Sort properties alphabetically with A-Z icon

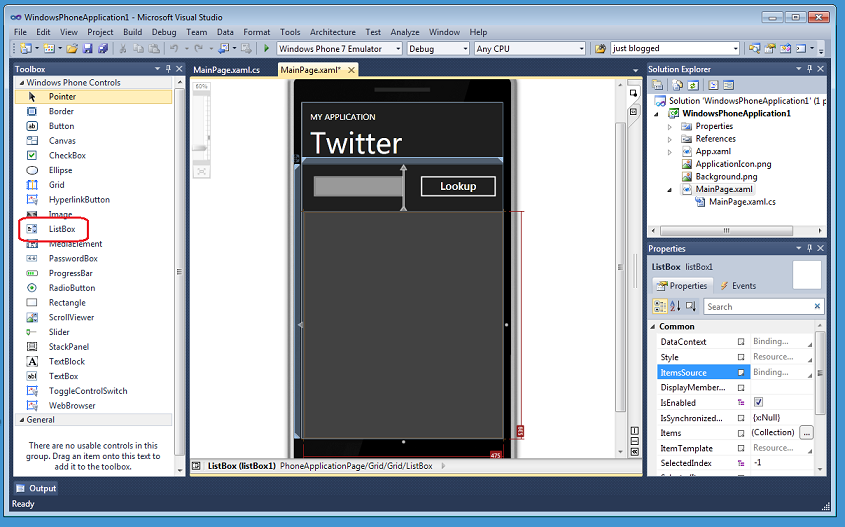coord(675,306)
